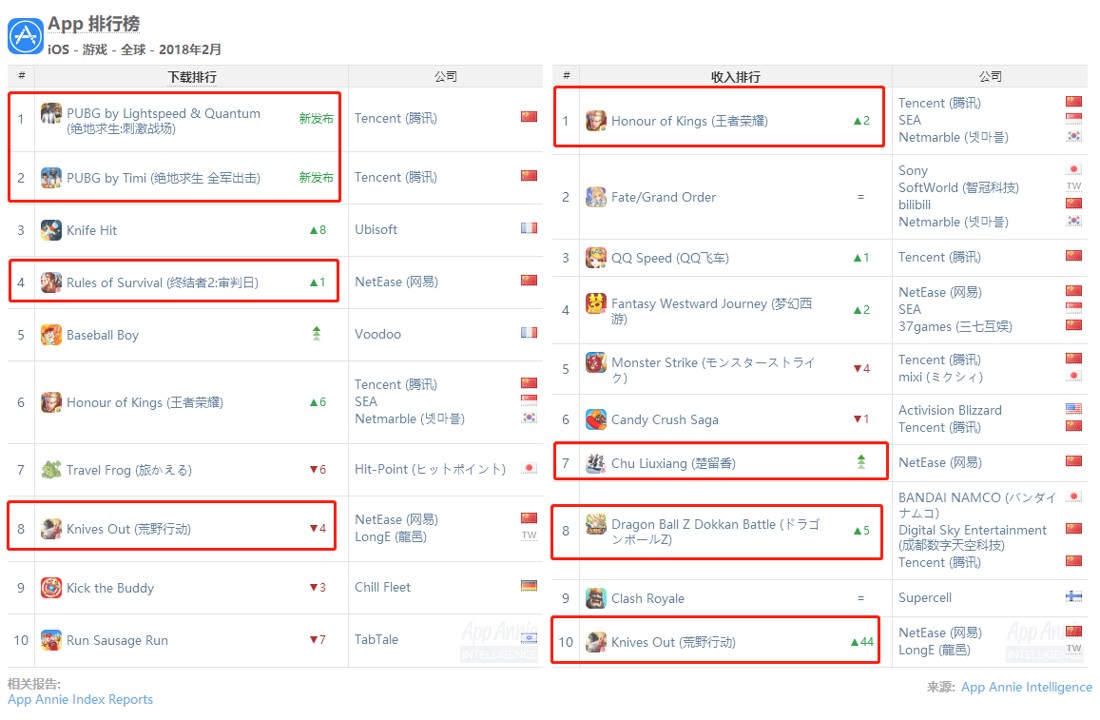Open the PUBG by Lightspeed & Quantum game icon
1100x720 pixels.
51,113
